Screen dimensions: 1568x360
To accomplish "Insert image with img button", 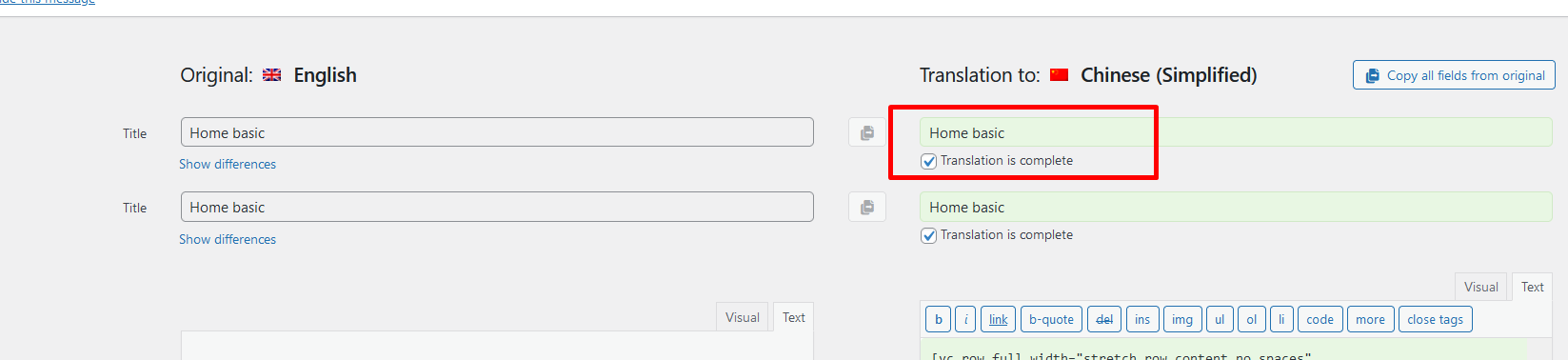I will tap(1181, 319).
